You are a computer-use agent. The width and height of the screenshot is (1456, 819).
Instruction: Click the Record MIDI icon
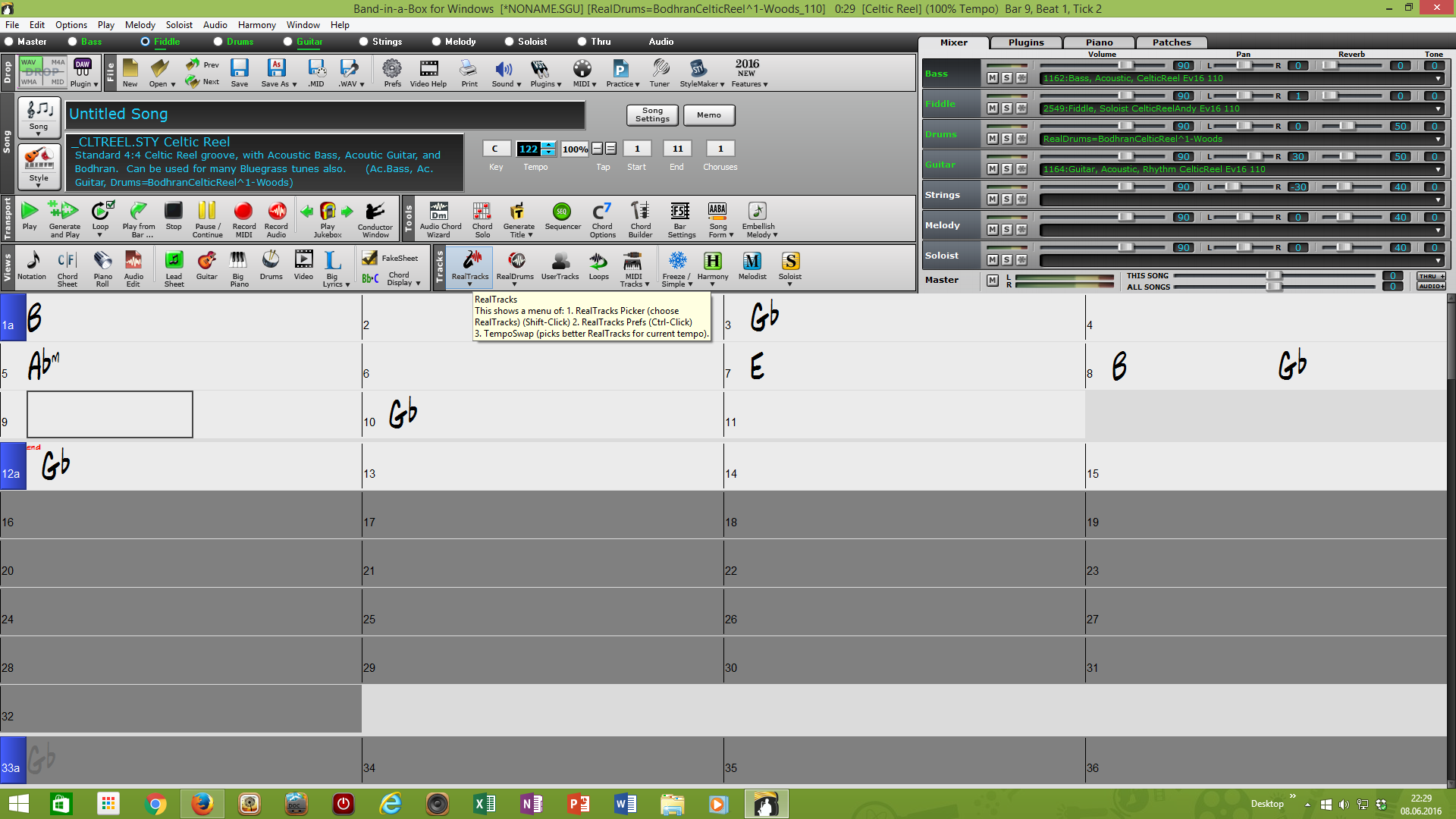pyautogui.click(x=243, y=218)
